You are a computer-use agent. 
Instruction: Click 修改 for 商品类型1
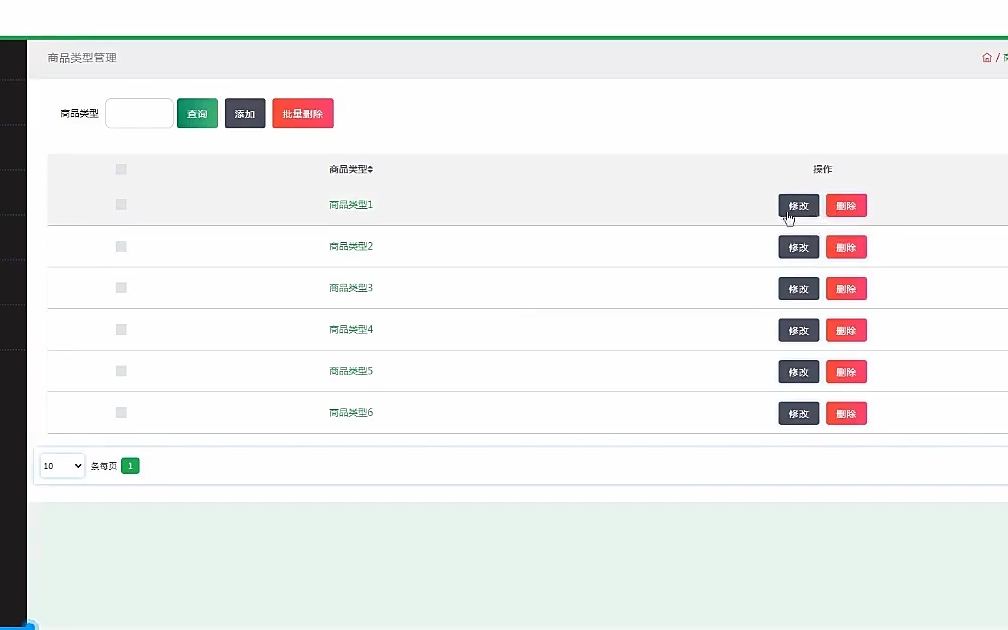tap(798, 206)
